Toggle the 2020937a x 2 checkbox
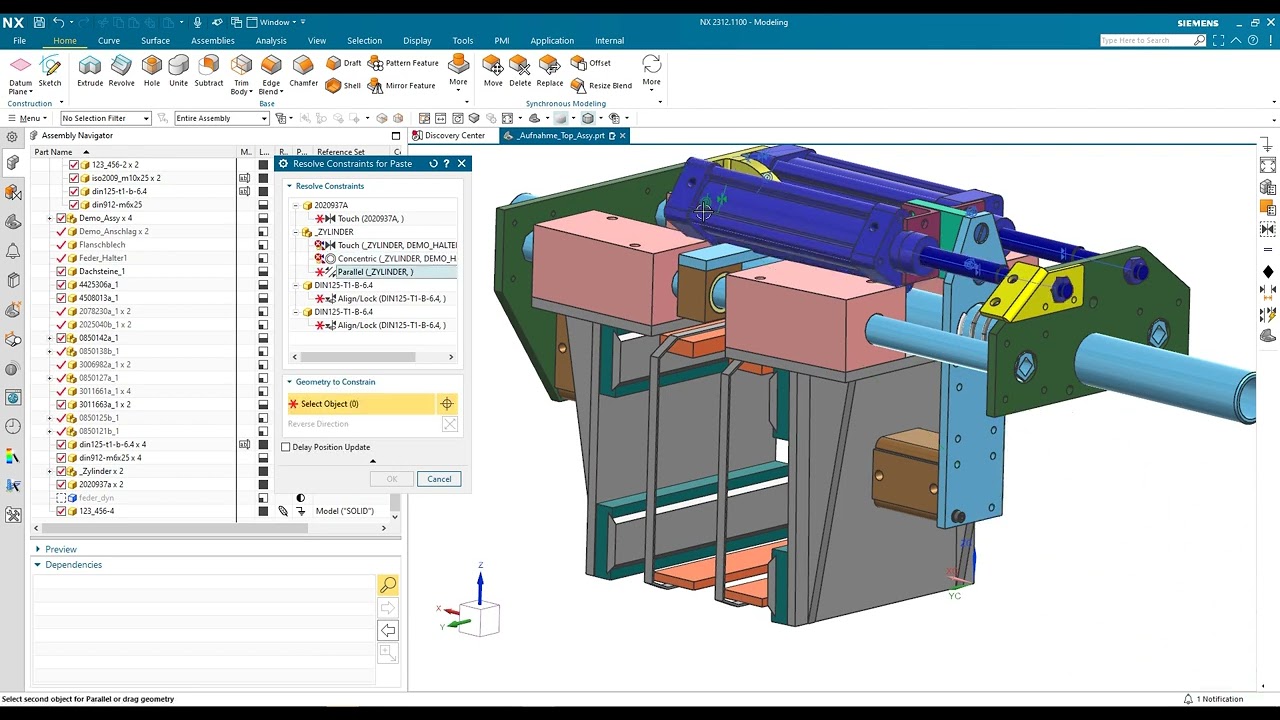The width and height of the screenshot is (1280, 720). point(61,485)
